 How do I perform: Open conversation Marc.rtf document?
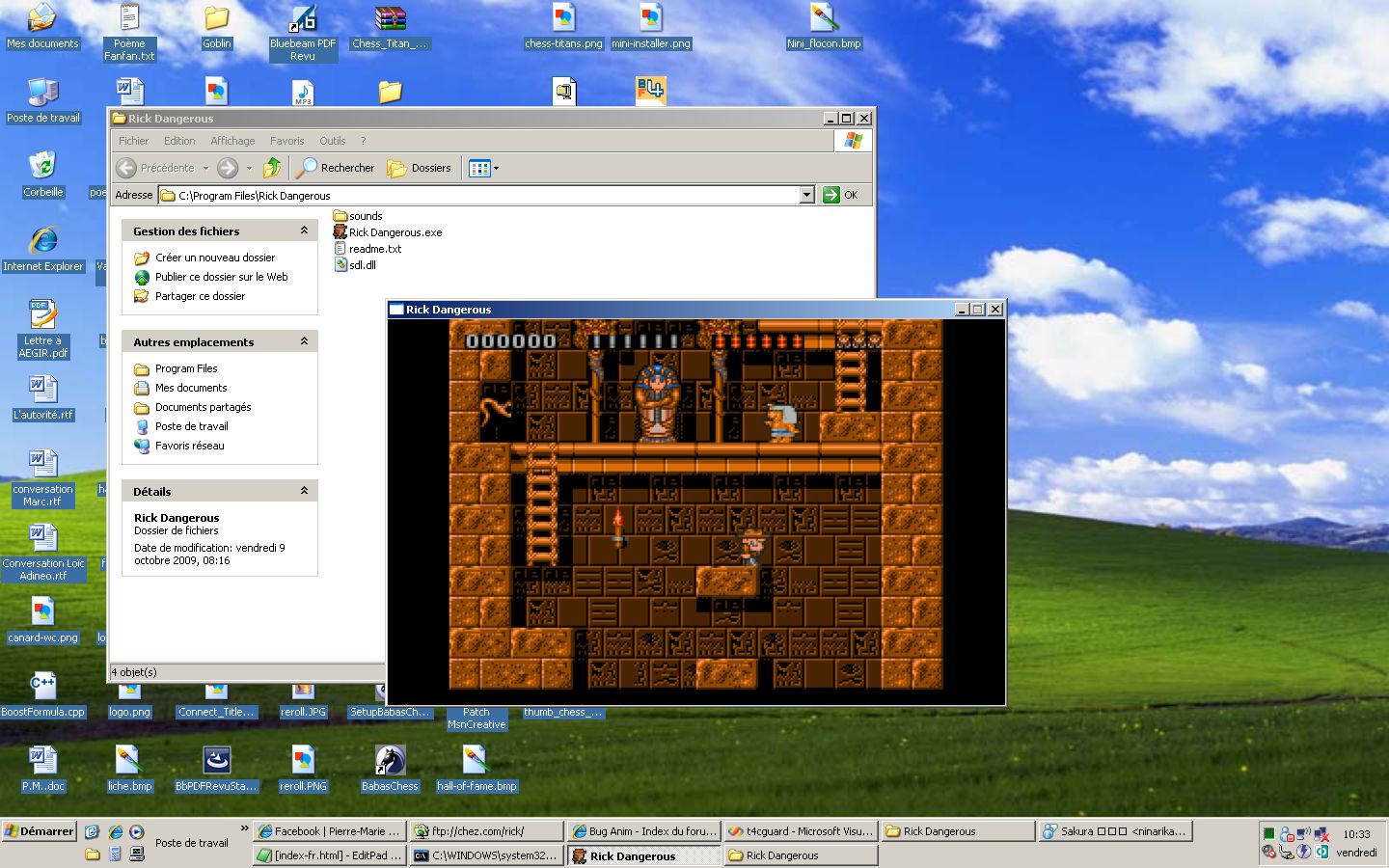point(42,478)
